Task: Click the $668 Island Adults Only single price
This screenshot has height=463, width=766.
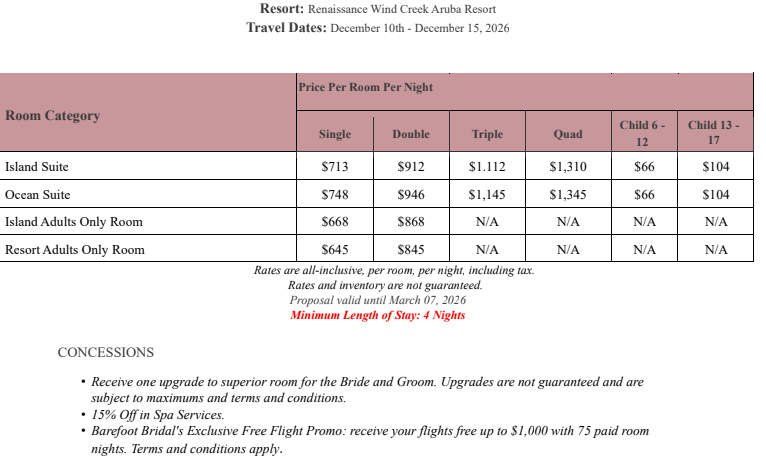Action: click(334, 221)
